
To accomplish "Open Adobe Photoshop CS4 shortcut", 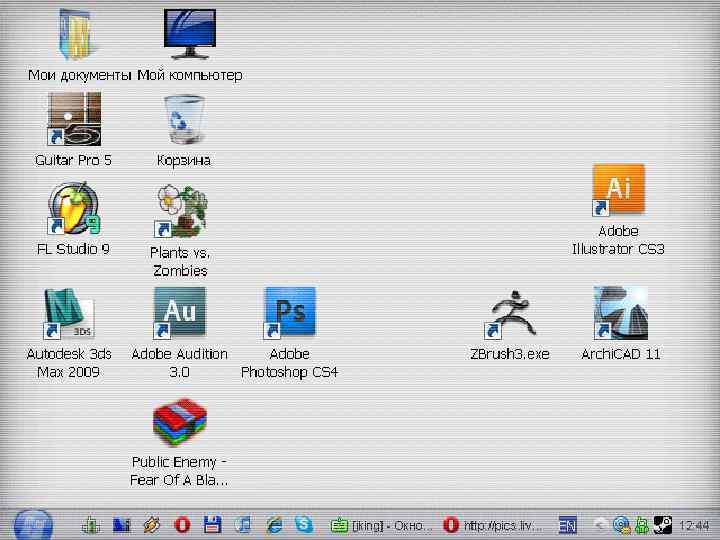I will (290, 313).
